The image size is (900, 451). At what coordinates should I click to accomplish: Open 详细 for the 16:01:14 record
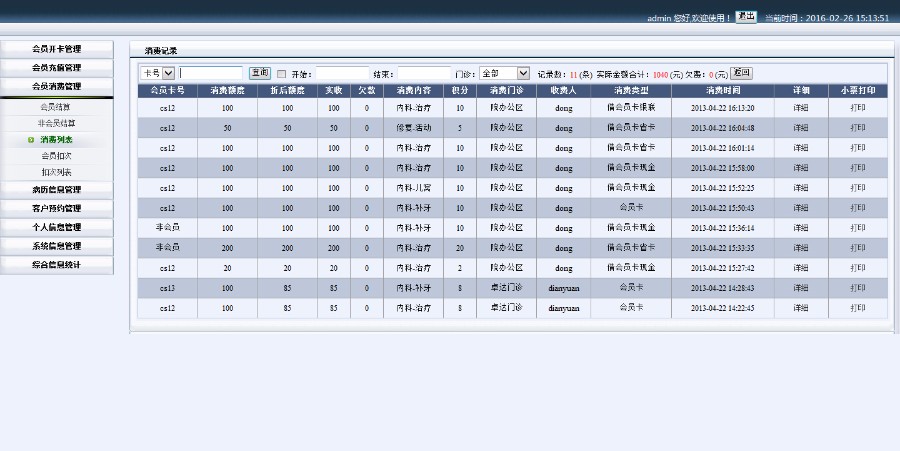click(x=801, y=148)
